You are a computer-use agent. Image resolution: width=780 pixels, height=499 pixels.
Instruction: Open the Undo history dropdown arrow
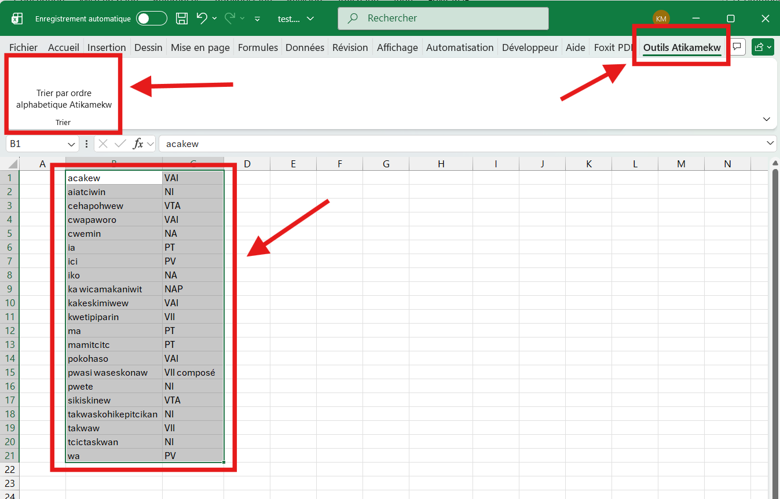214,18
